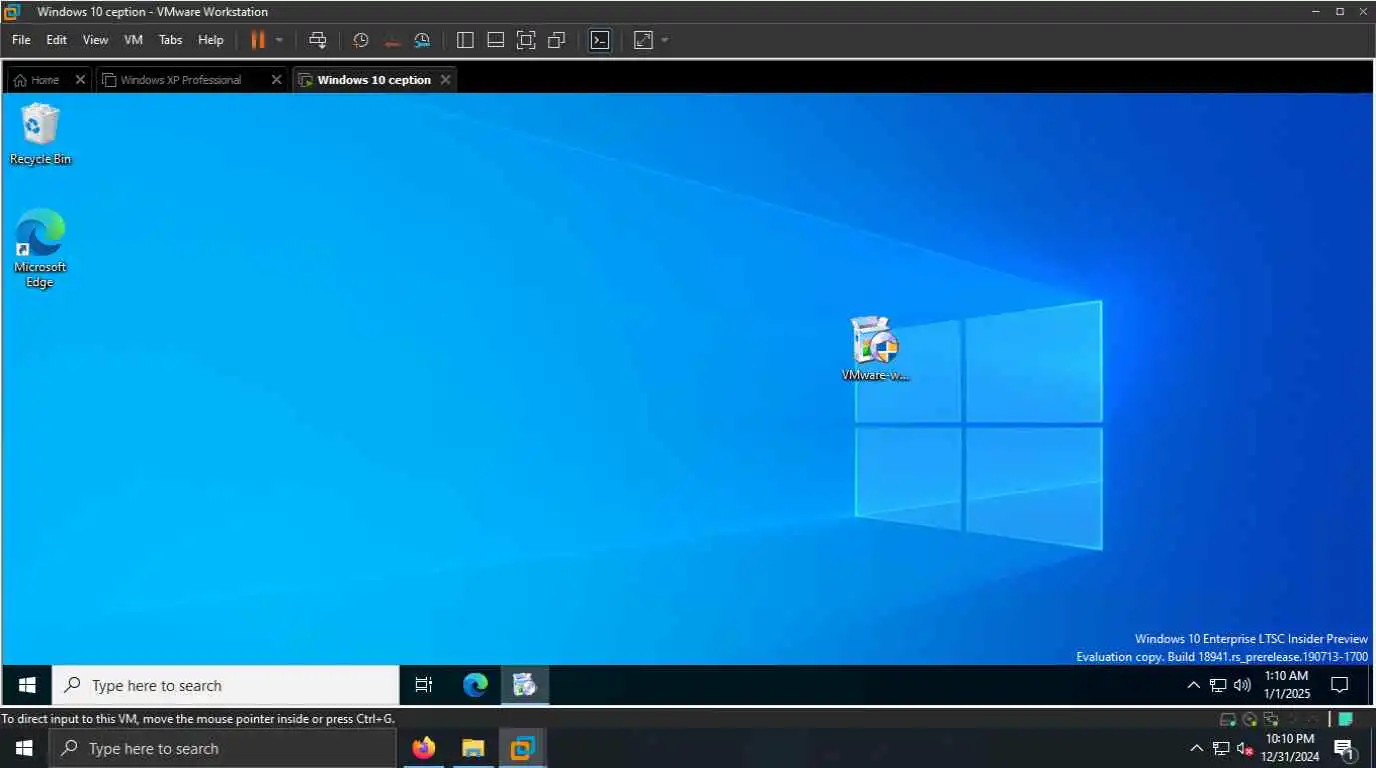Toggle the library sidebar panel
The image size is (1376, 768).
465,40
